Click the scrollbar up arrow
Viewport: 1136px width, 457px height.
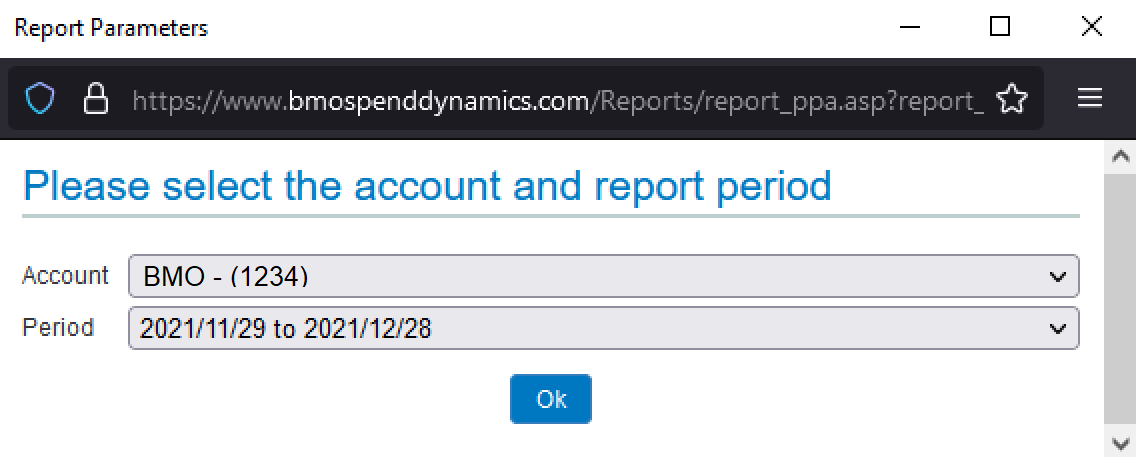(1120, 156)
